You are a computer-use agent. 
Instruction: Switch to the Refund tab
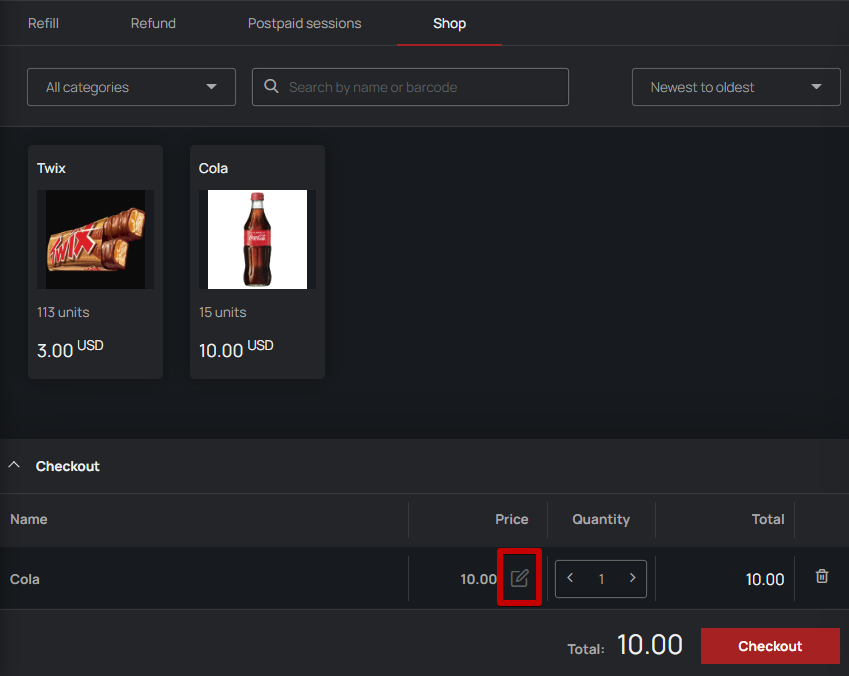pyautogui.click(x=153, y=23)
